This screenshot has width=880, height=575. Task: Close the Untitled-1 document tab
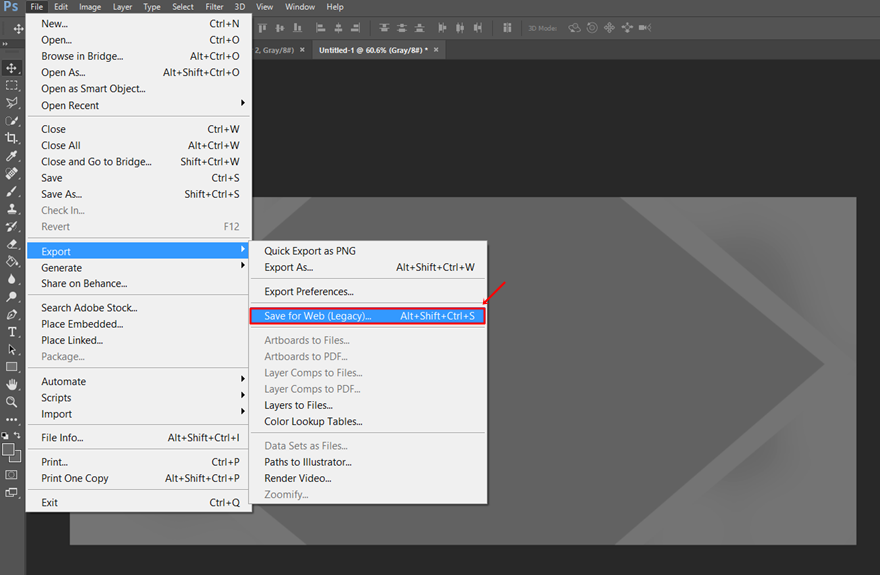click(x=436, y=50)
